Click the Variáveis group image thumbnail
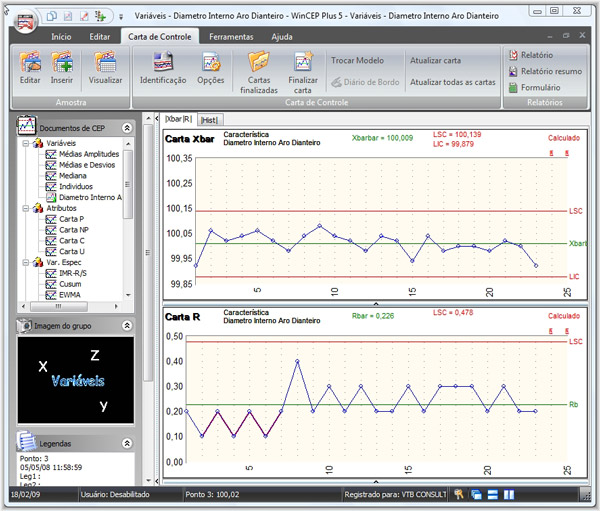The image size is (600, 511). pyautogui.click(x=76, y=380)
